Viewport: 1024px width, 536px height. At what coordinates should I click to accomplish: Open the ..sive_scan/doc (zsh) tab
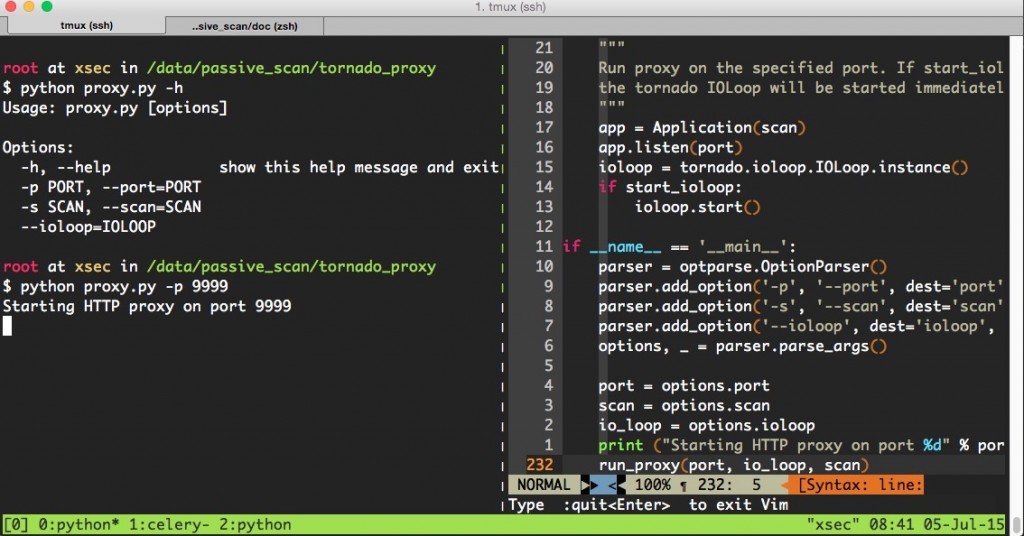(245, 26)
